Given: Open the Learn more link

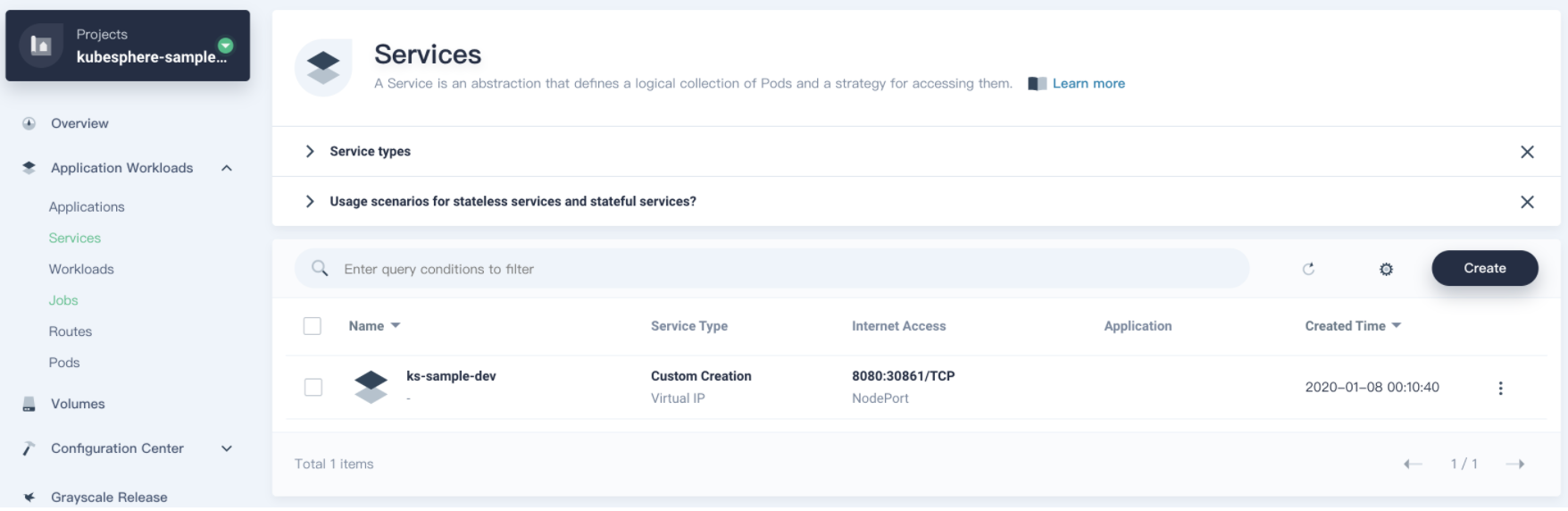Looking at the screenshot, I should click(x=1088, y=83).
